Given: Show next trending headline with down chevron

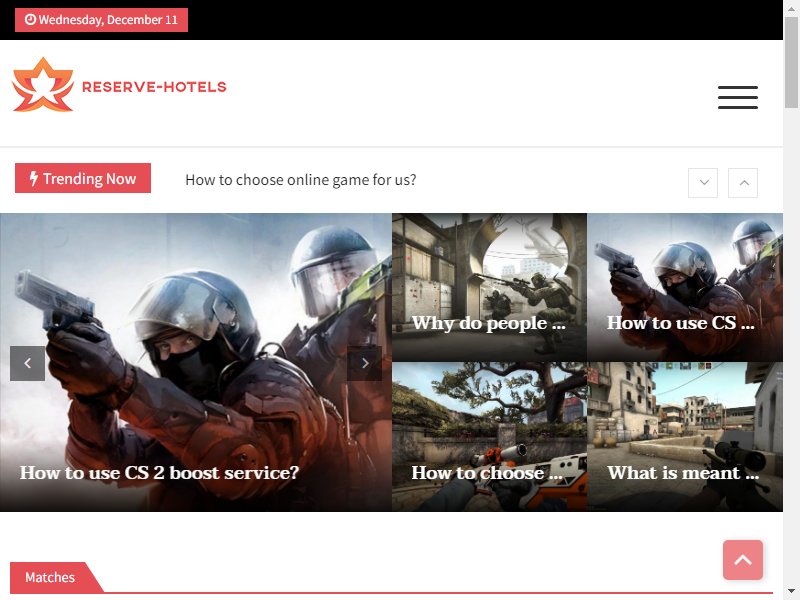Looking at the screenshot, I should click(703, 183).
